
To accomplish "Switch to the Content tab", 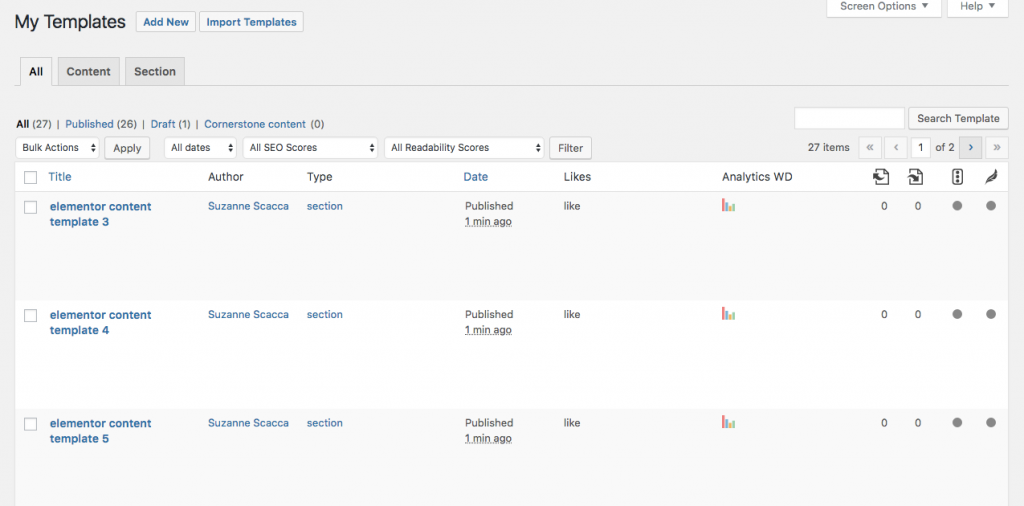I will [88, 71].
